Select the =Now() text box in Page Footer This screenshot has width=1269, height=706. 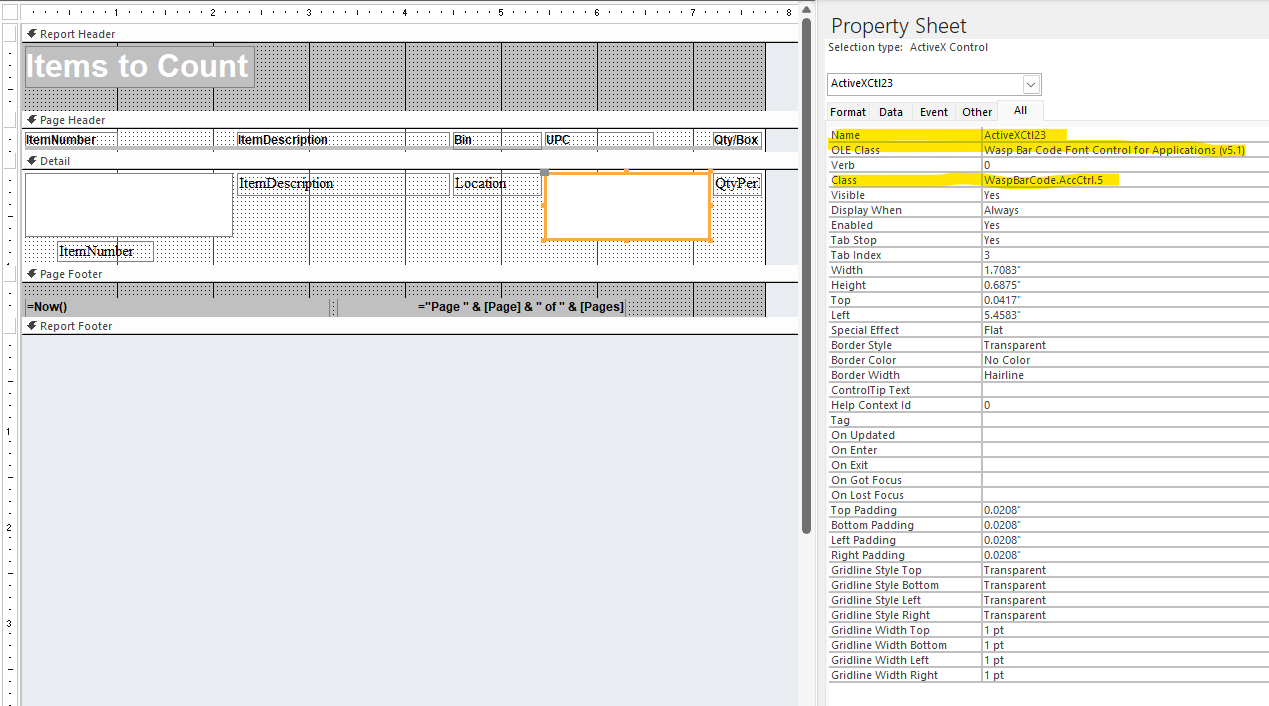tap(177, 307)
